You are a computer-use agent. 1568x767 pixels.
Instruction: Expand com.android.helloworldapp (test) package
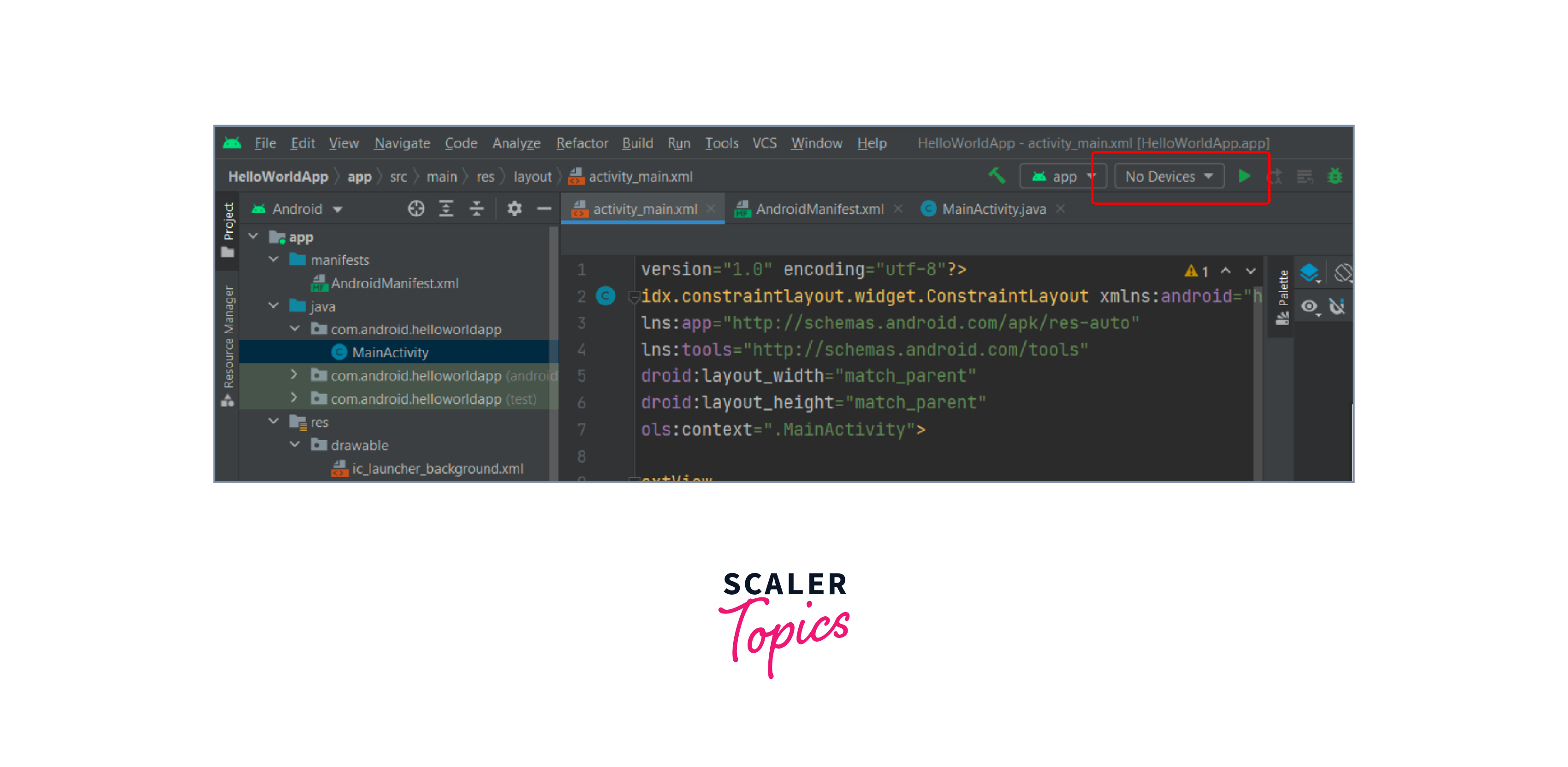pos(295,398)
